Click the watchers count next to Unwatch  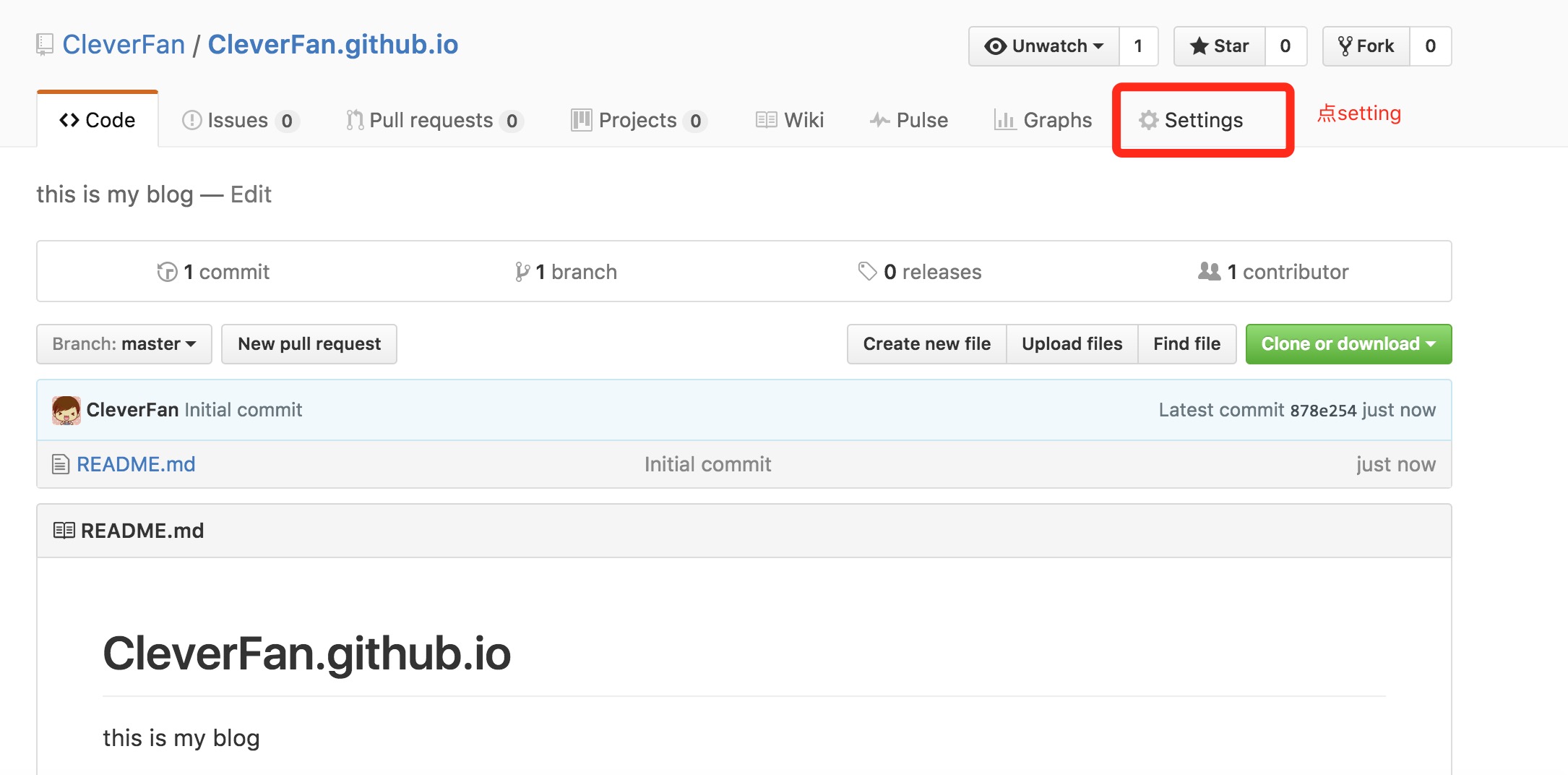pos(1139,46)
